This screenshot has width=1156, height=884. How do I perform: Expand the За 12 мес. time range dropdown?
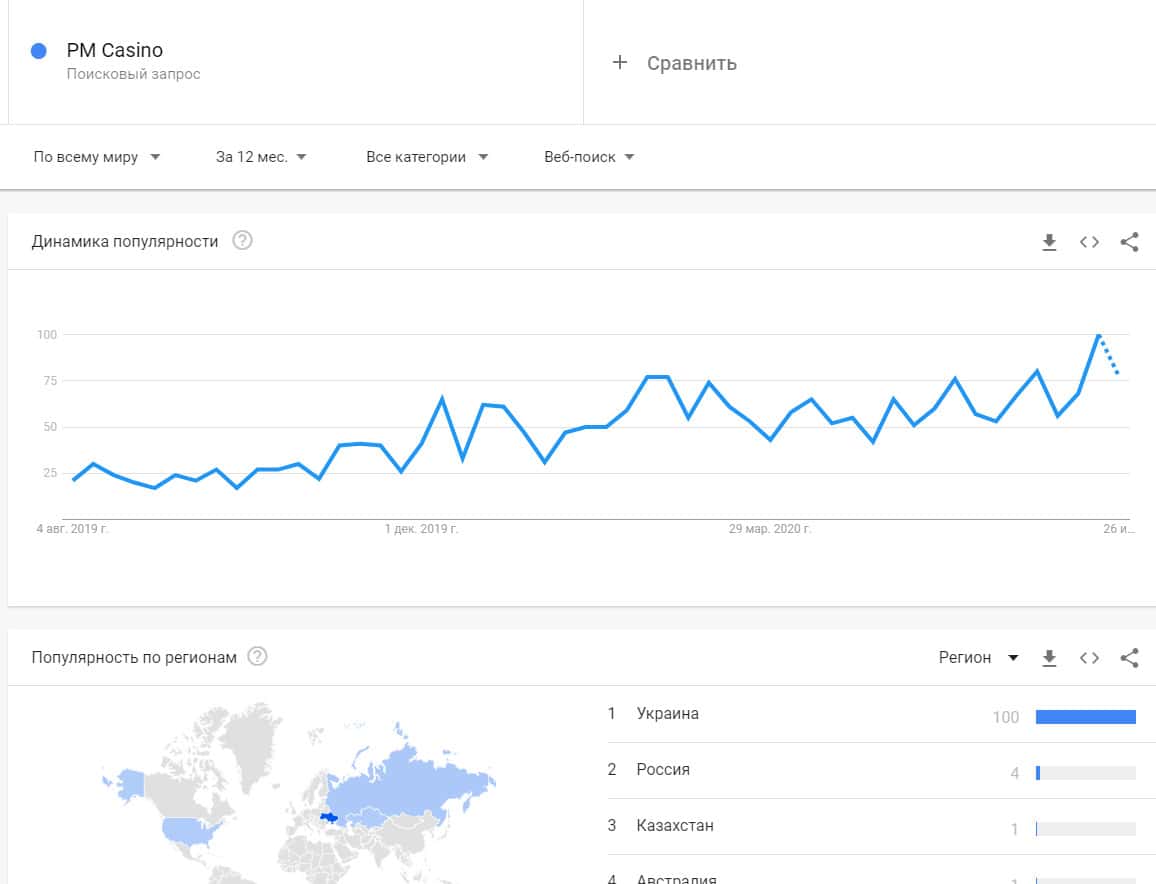(261, 157)
